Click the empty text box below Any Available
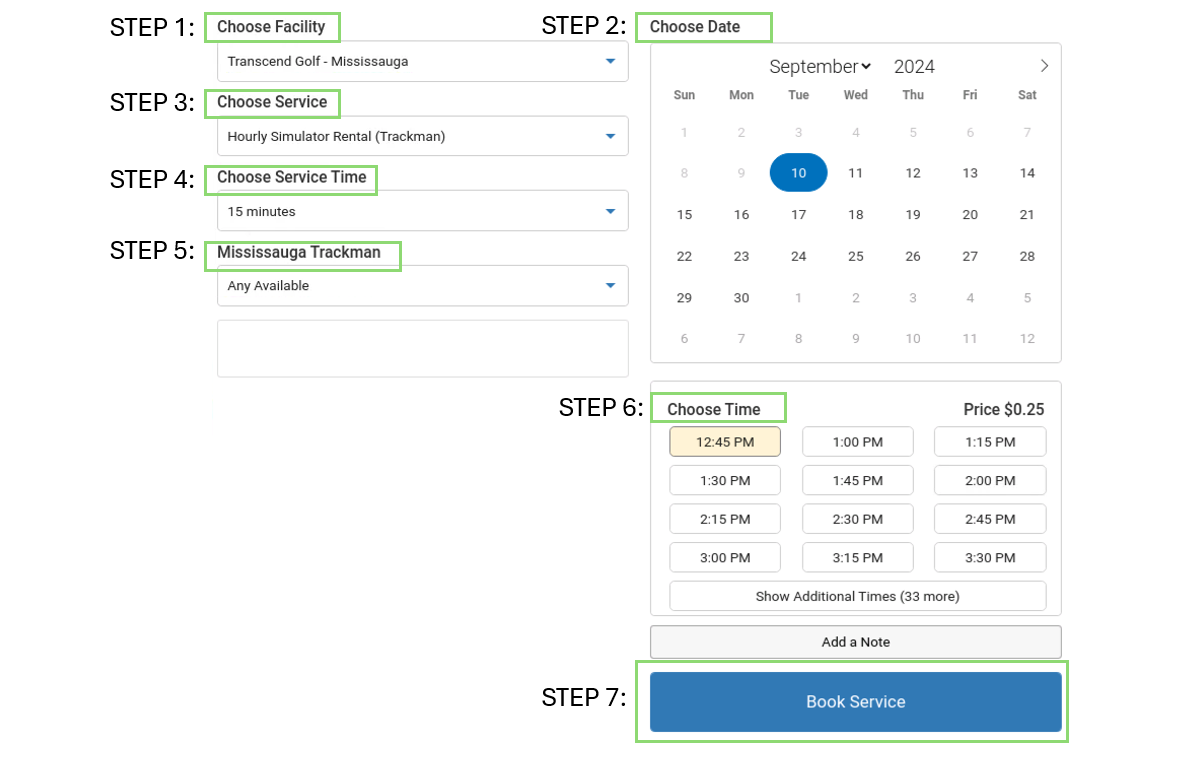Image resolution: width=1187 pixels, height=771 pixels. coord(422,348)
